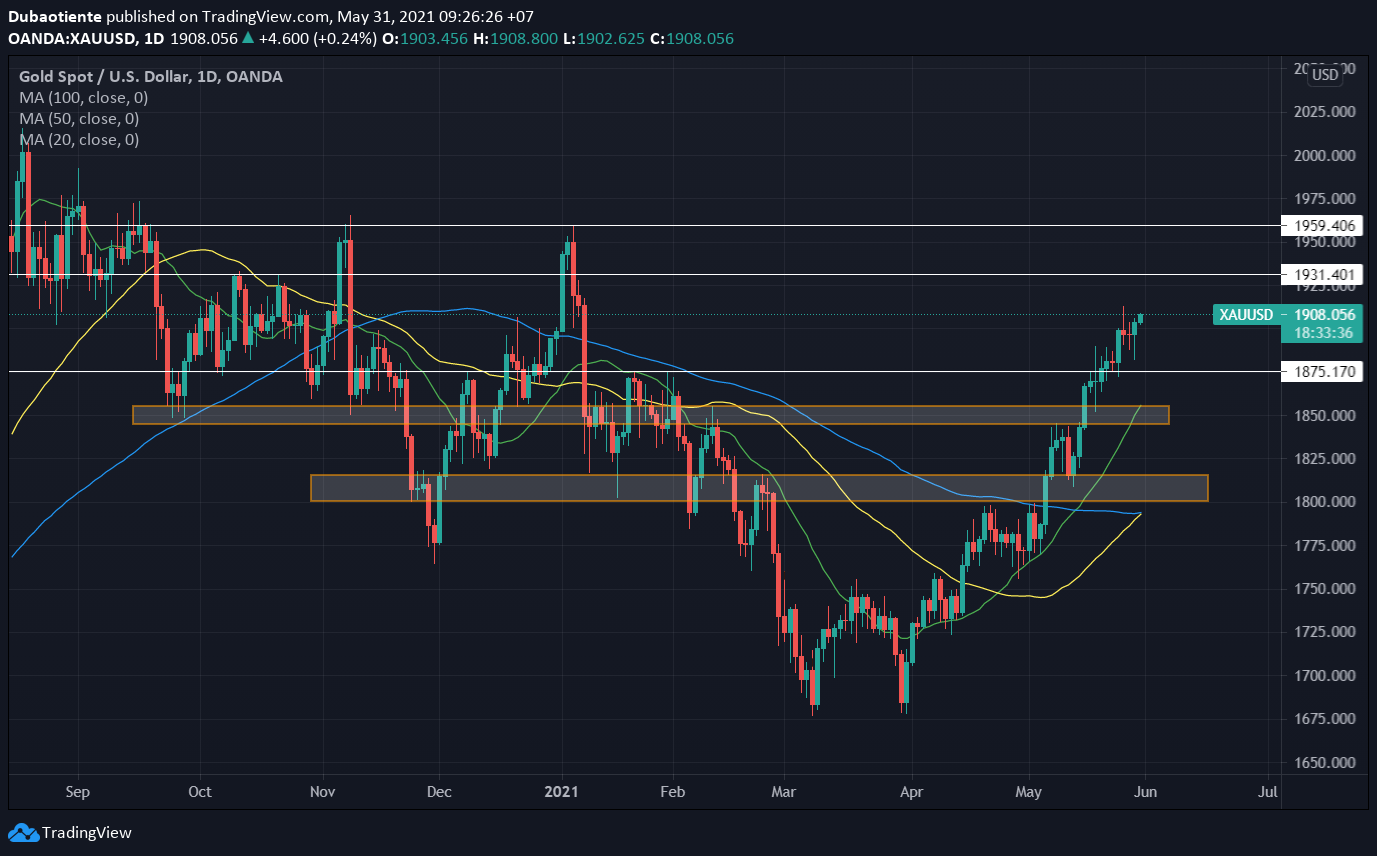Click the 1725.000 price axis label

(1323, 632)
